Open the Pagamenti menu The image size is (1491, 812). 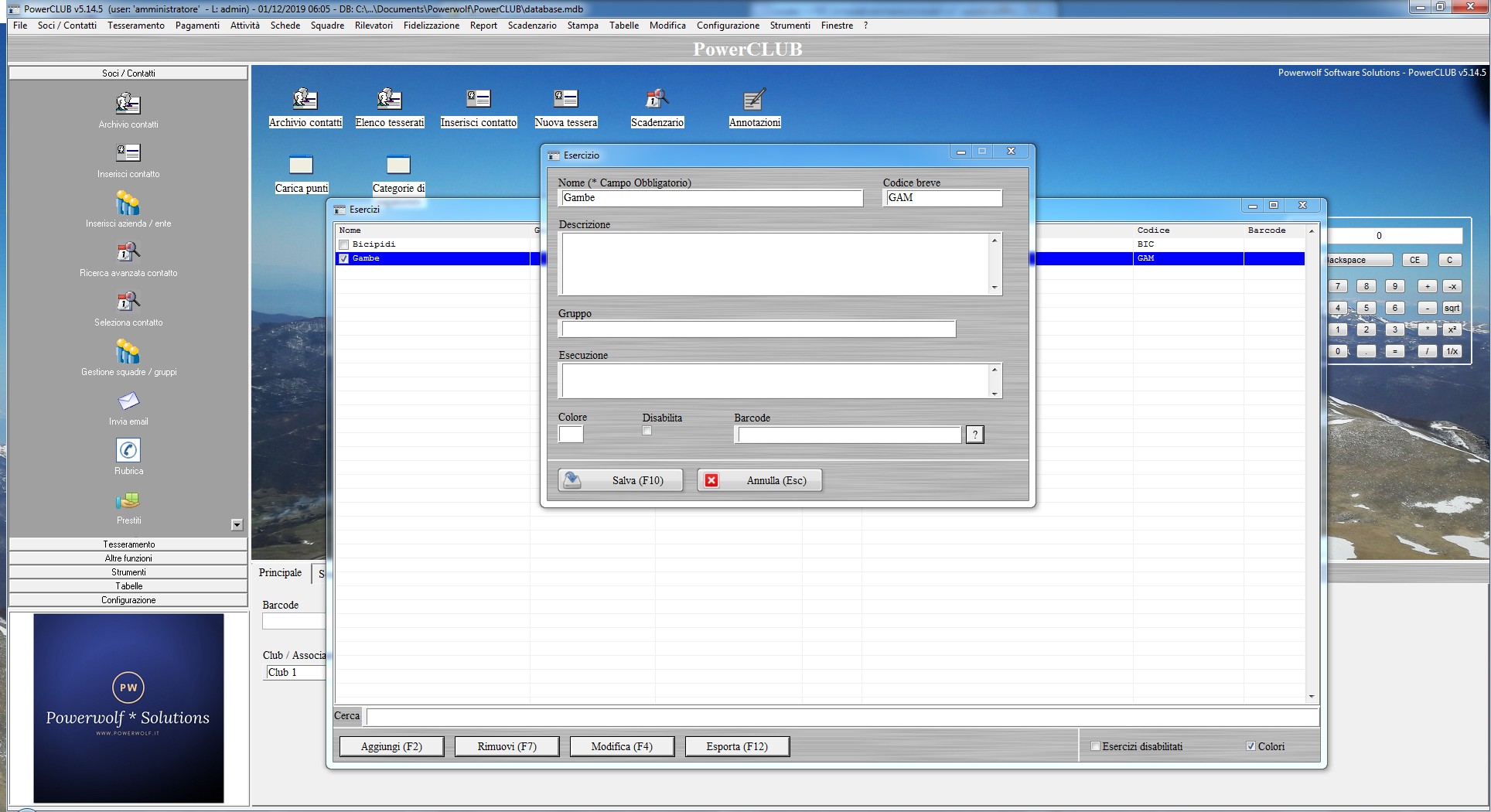(x=197, y=26)
